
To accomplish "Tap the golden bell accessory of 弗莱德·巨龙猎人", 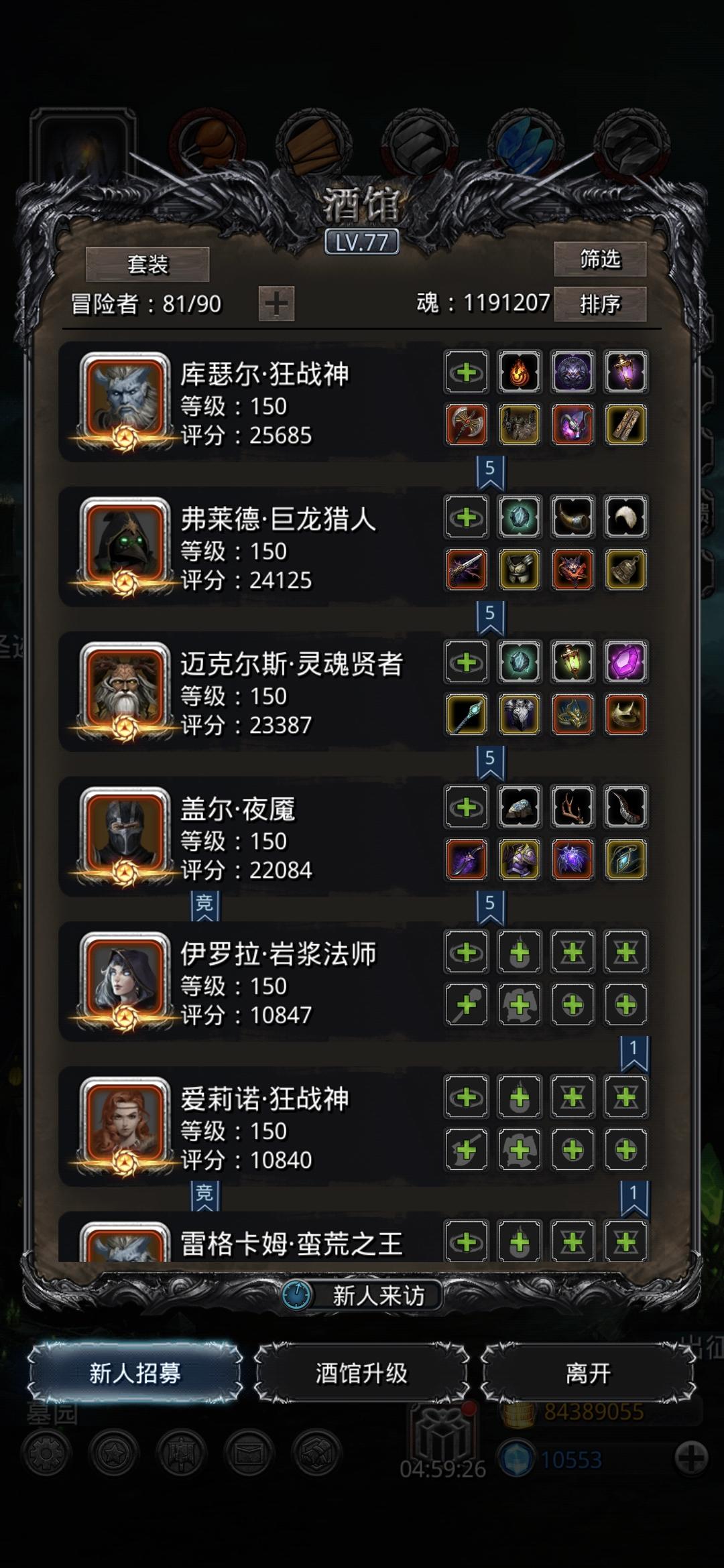I will [x=625, y=570].
